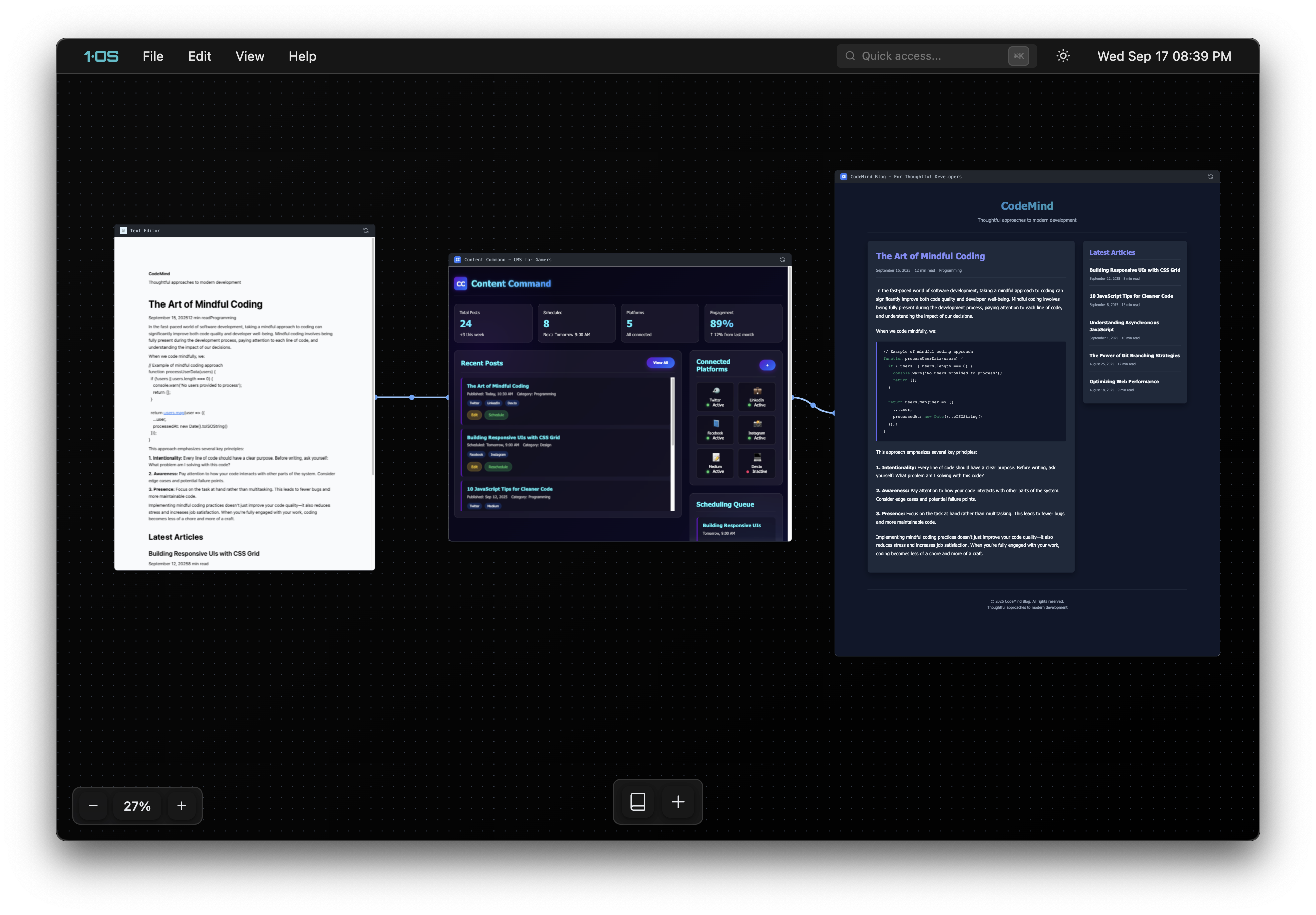
Task: Open the View menu
Action: point(250,56)
